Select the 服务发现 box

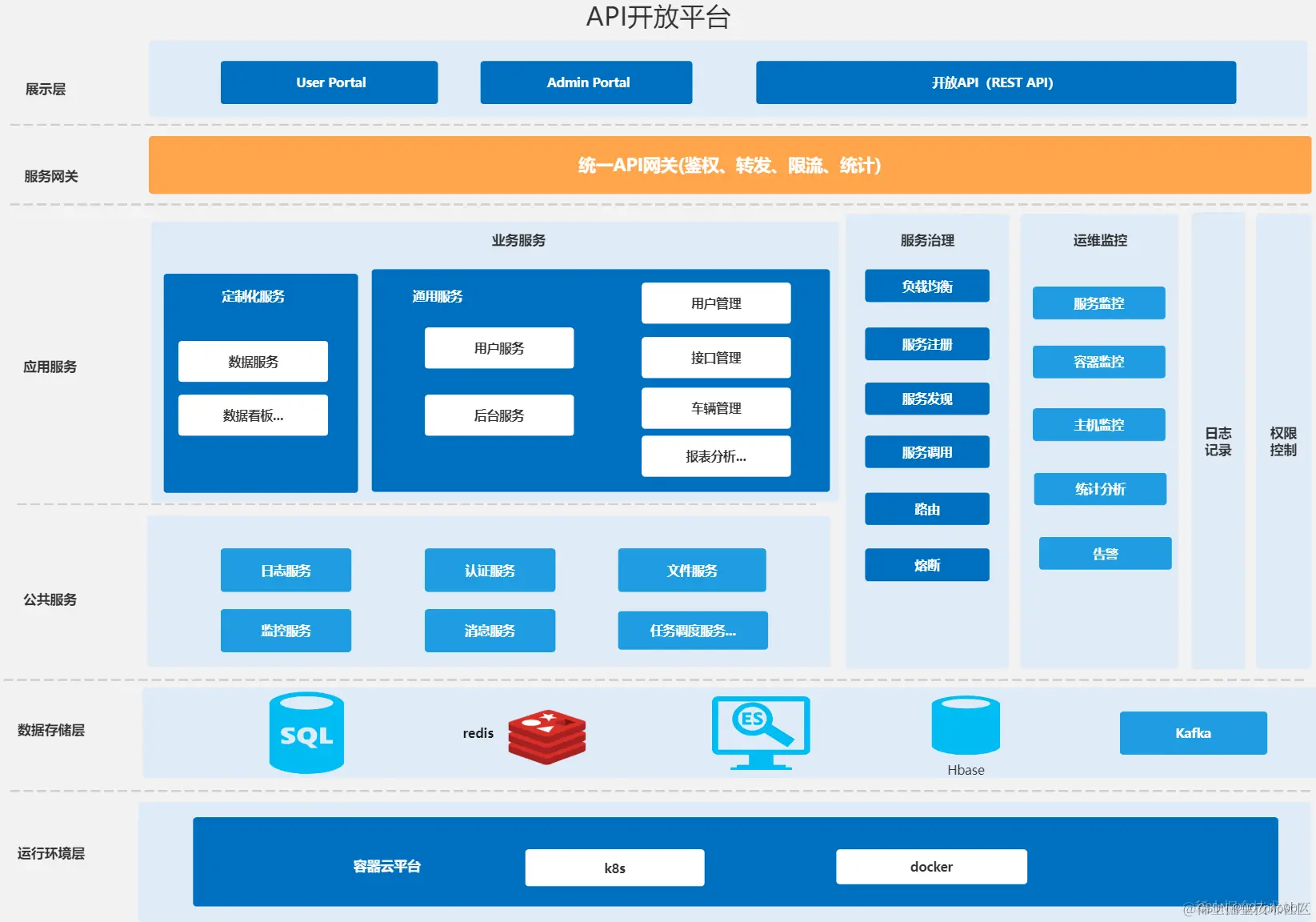(x=927, y=399)
